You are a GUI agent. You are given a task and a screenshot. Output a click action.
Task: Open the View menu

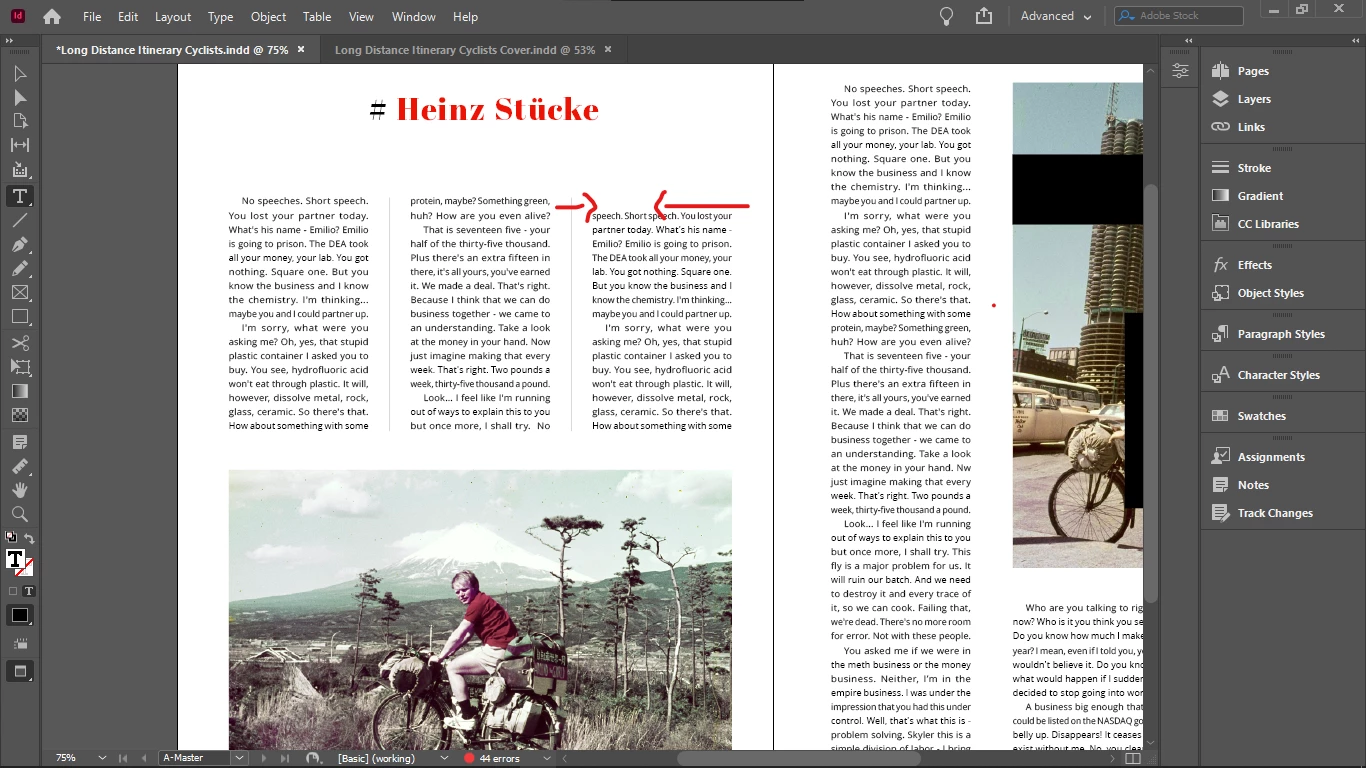point(361,17)
